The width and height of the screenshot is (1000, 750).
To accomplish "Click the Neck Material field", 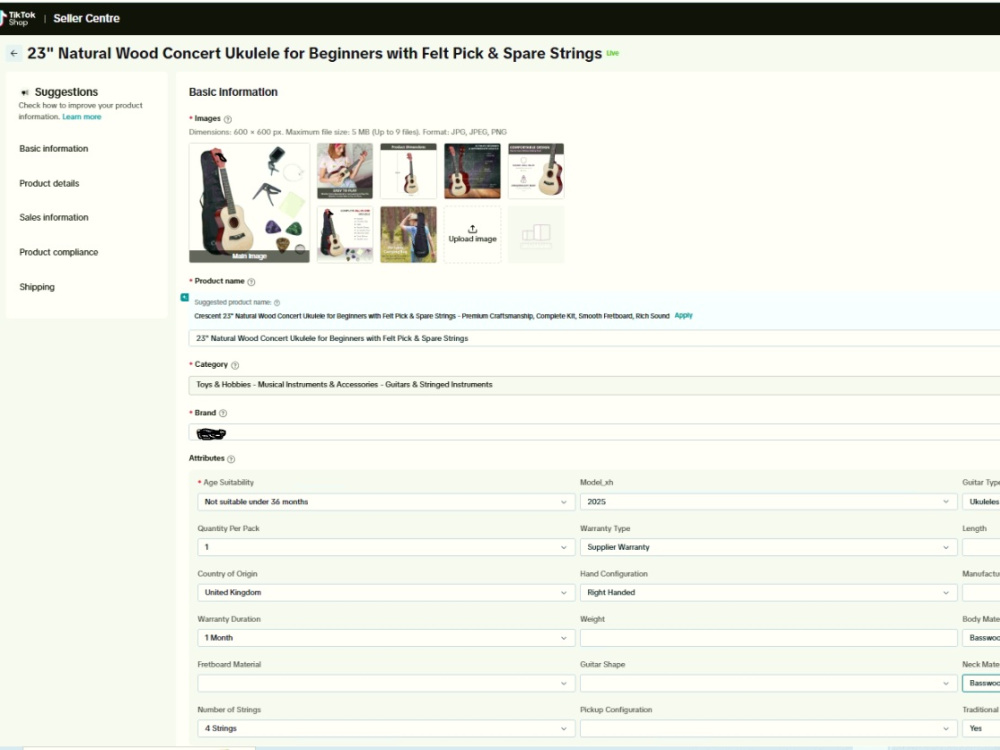I will [x=981, y=683].
